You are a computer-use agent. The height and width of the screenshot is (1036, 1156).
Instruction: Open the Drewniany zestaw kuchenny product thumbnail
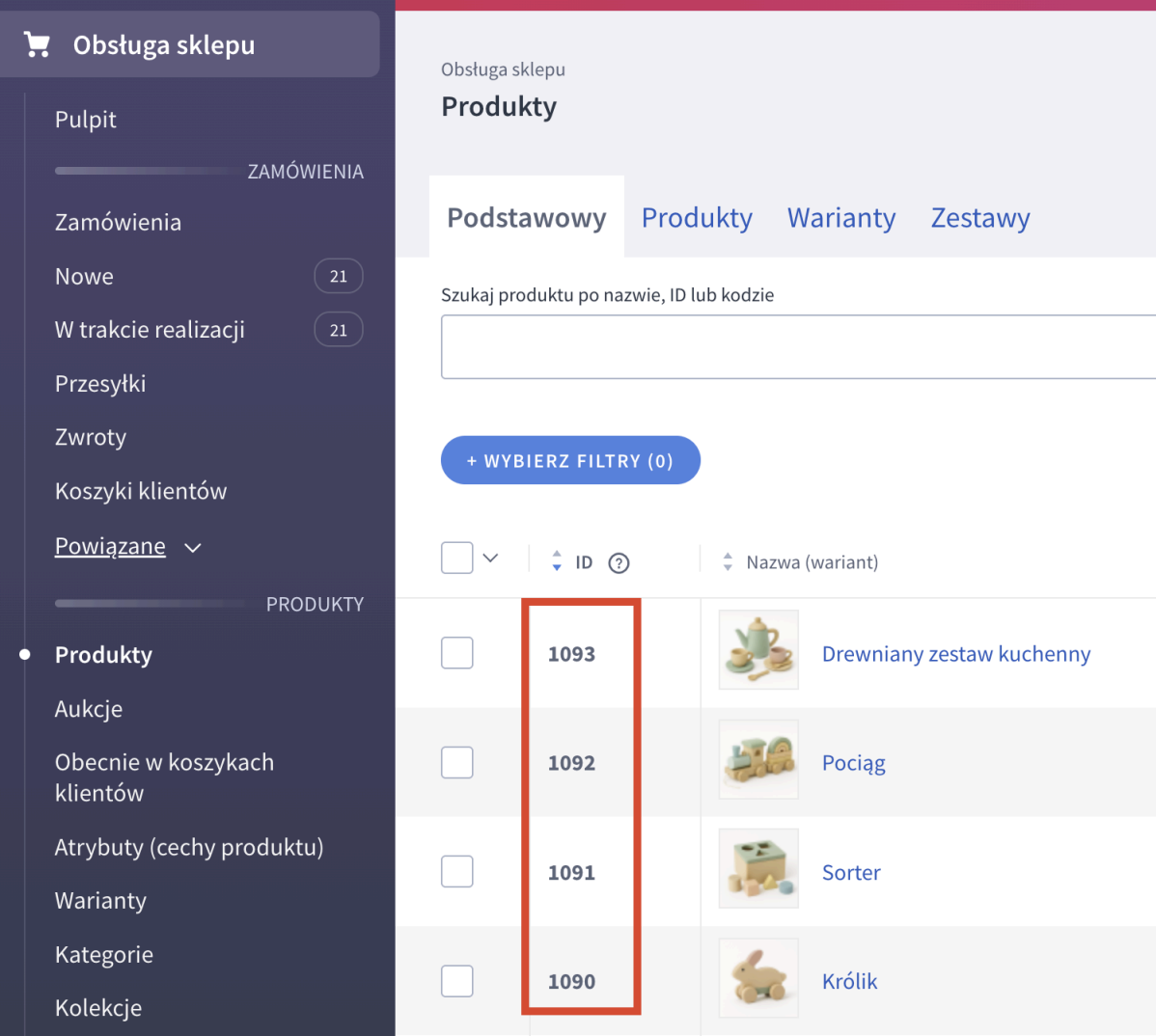pyautogui.click(x=758, y=650)
